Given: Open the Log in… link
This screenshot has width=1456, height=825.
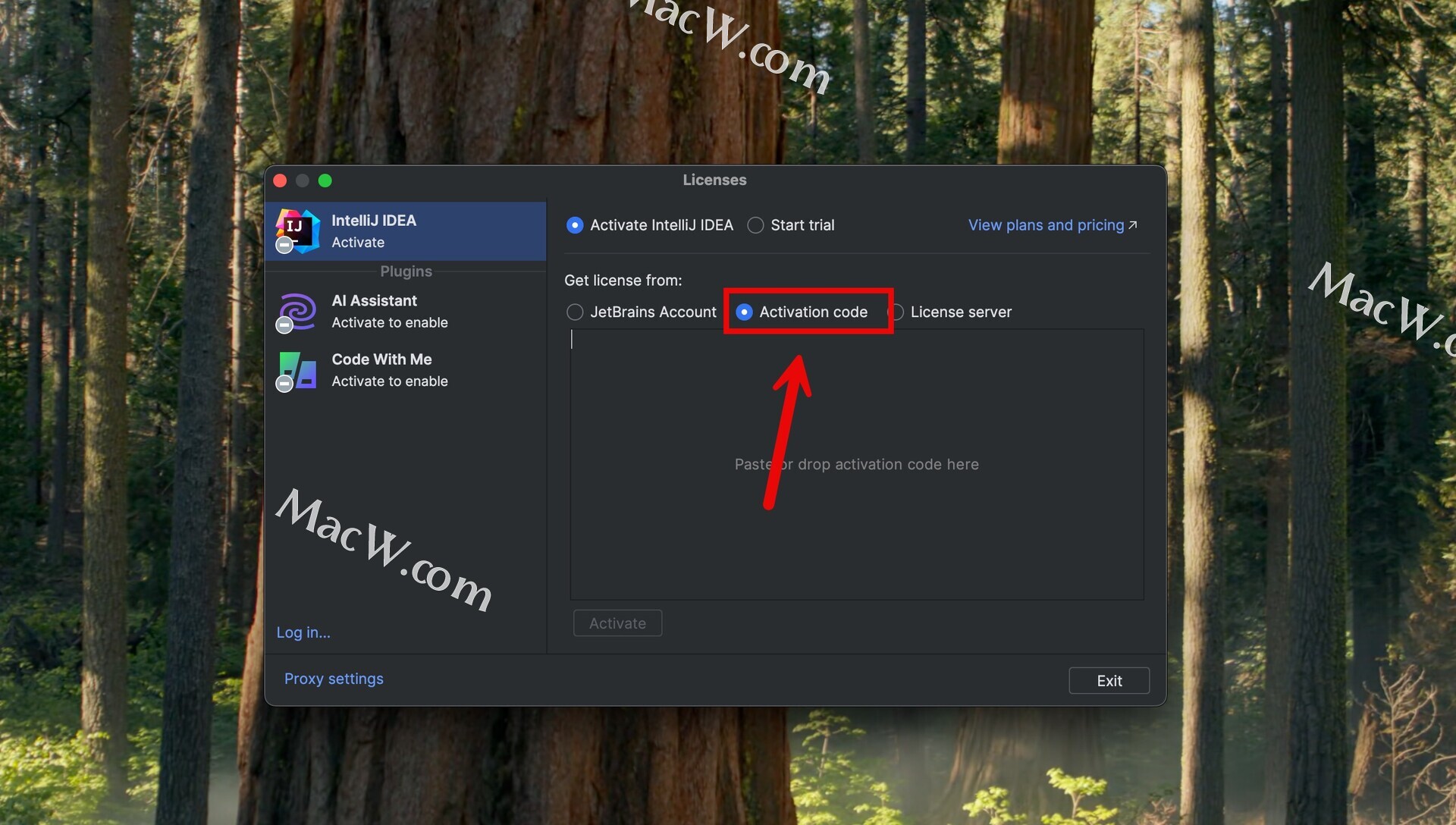Looking at the screenshot, I should (303, 632).
